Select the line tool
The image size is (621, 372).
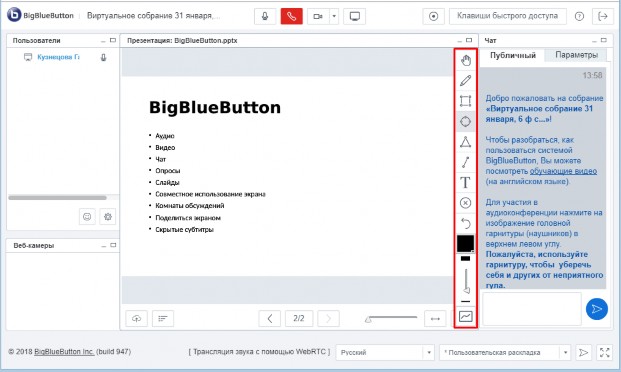tap(466, 162)
